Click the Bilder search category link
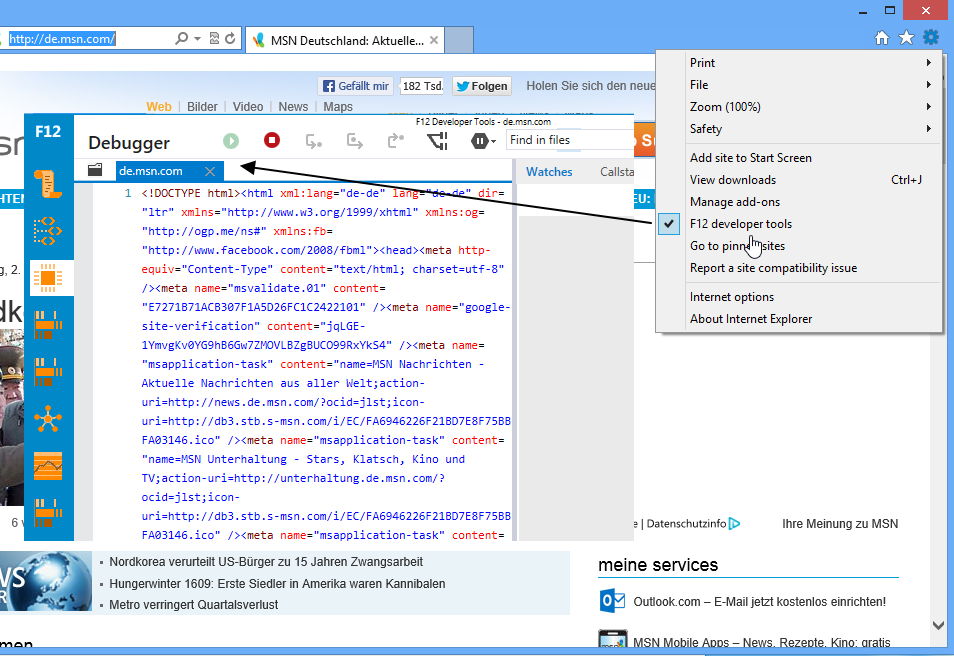This screenshot has height=656, width=954. pos(202,106)
